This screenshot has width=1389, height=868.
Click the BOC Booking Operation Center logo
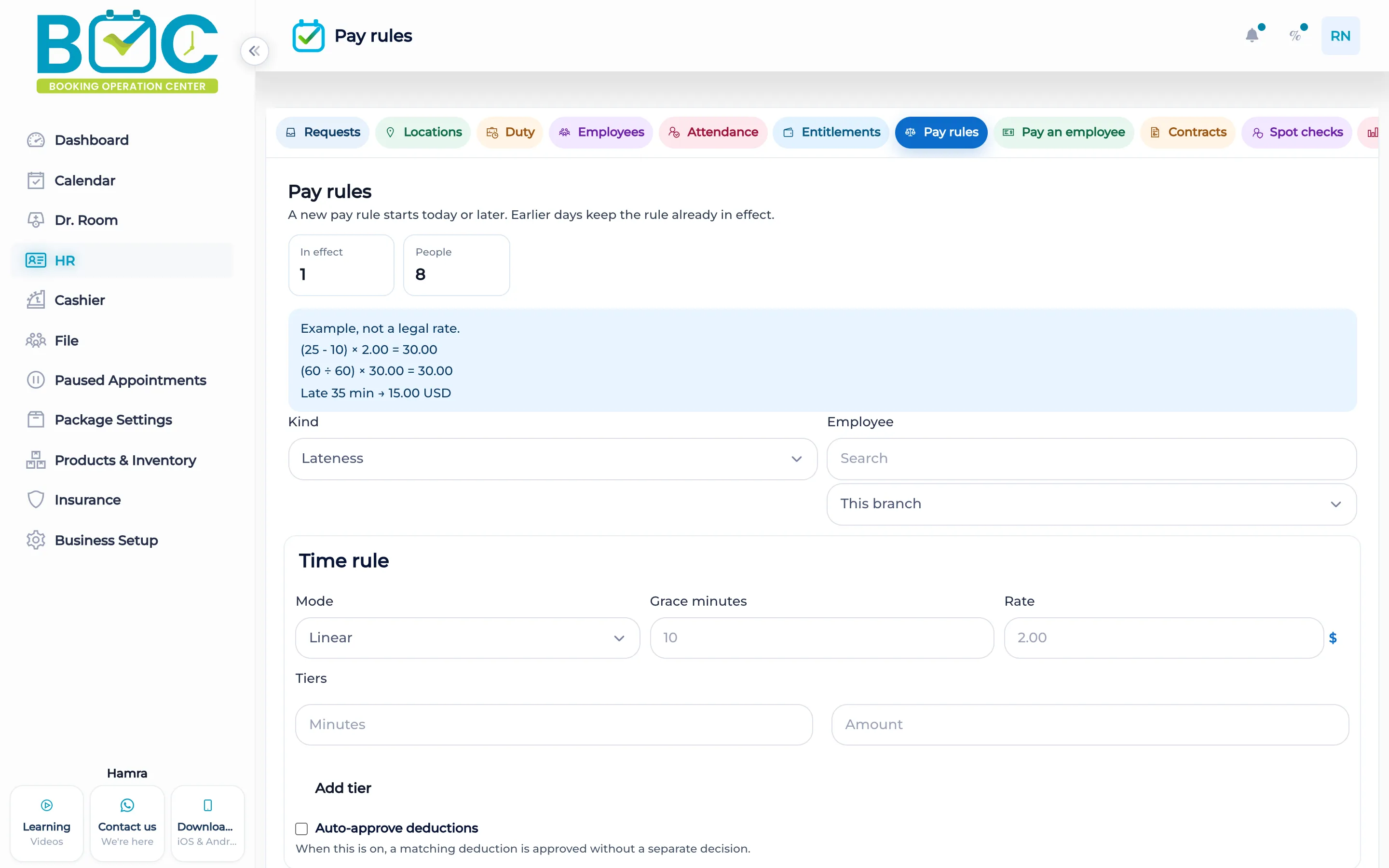(127, 51)
